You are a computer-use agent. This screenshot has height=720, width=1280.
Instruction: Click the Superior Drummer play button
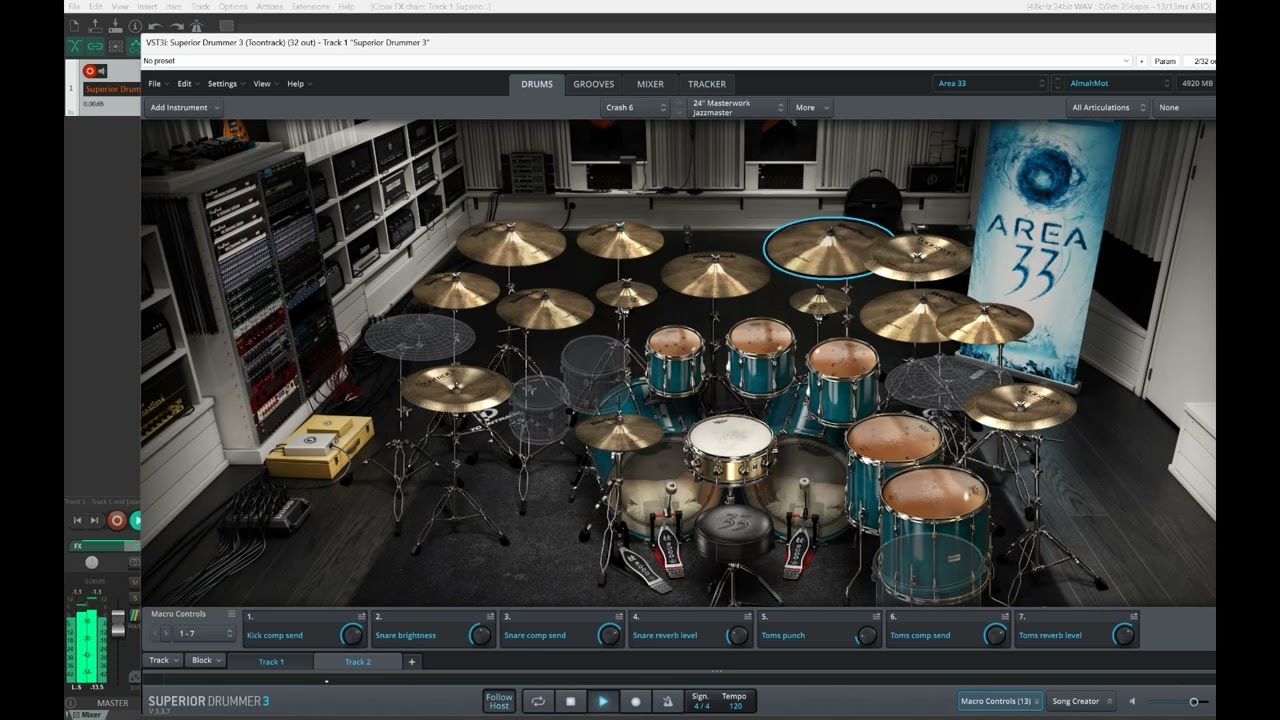[603, 701]
